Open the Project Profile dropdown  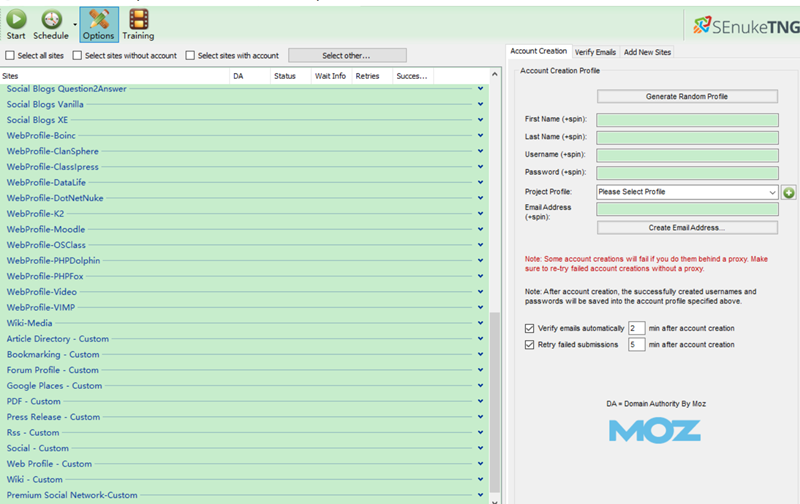pos(687,192)
